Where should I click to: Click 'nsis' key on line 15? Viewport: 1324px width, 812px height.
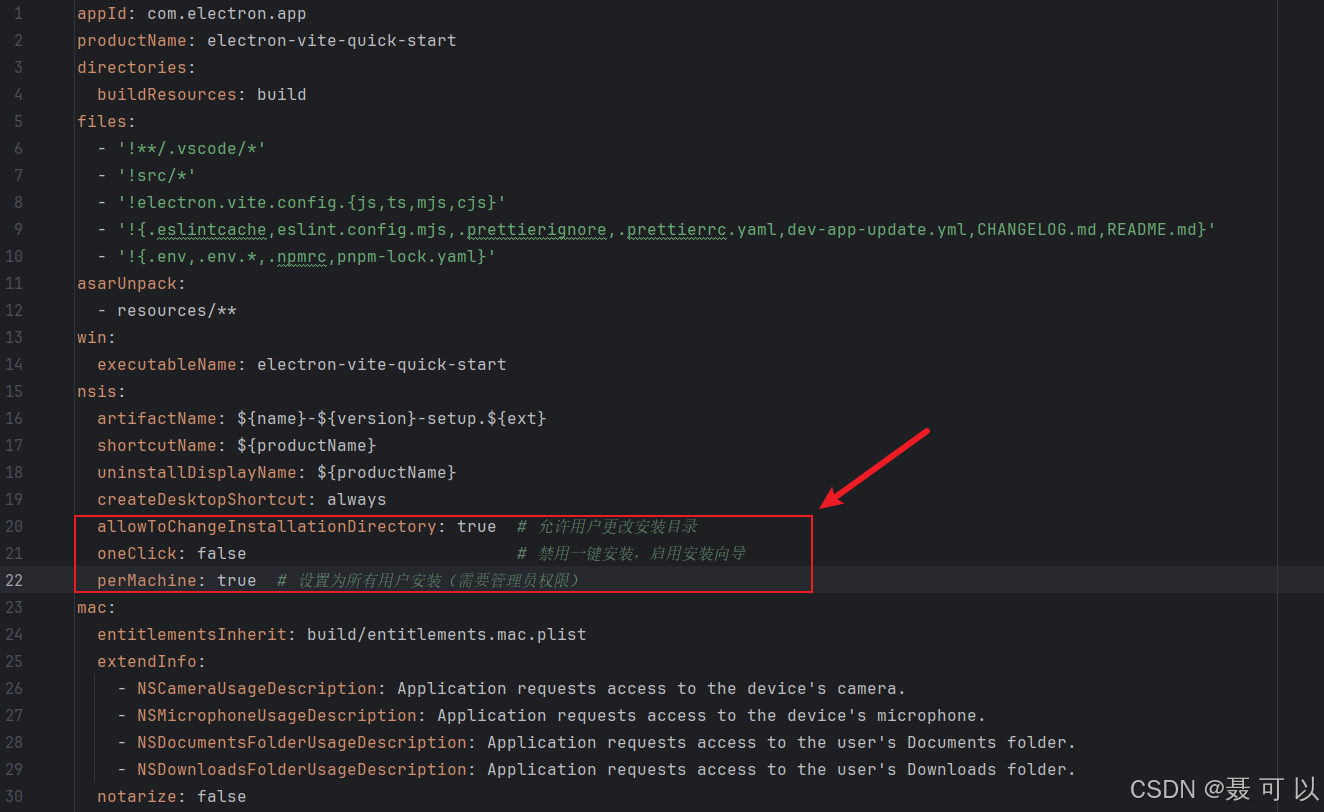pyautogui.click(x=97, y=392)
